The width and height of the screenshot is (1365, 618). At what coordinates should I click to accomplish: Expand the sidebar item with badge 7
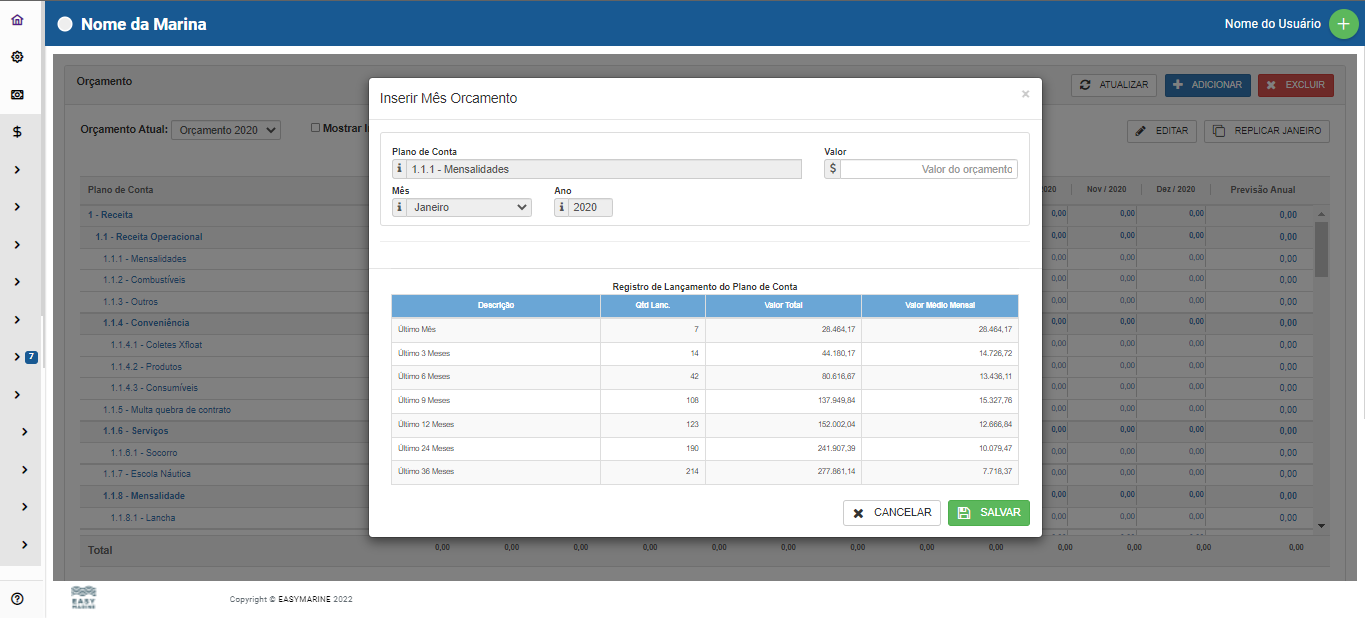coord(17,357)
